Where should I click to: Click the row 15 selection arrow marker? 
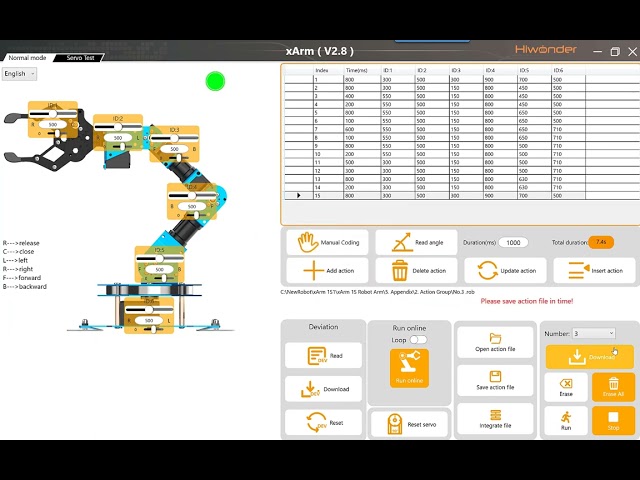point(299,196)
